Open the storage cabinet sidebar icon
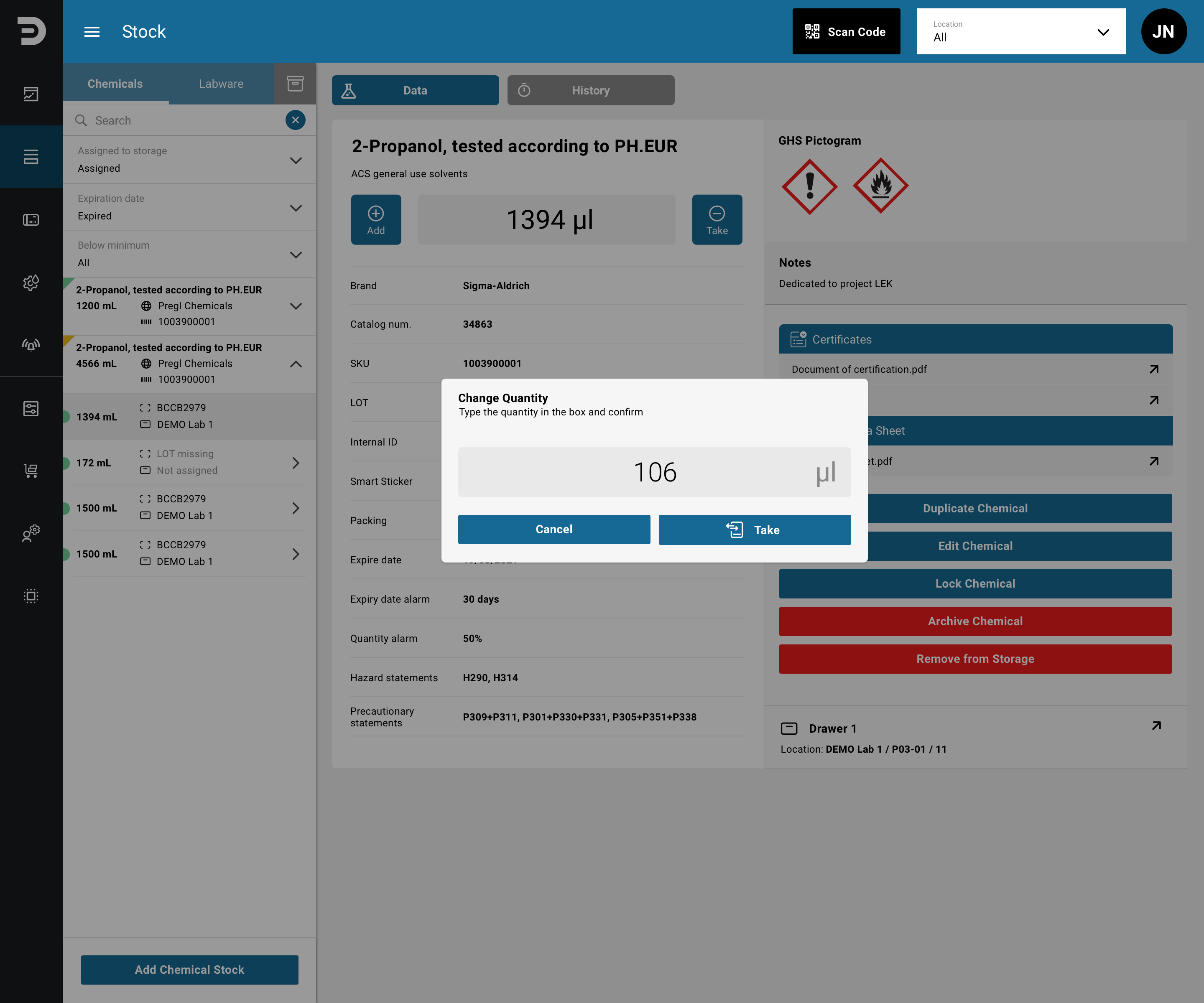 (31, 219)
